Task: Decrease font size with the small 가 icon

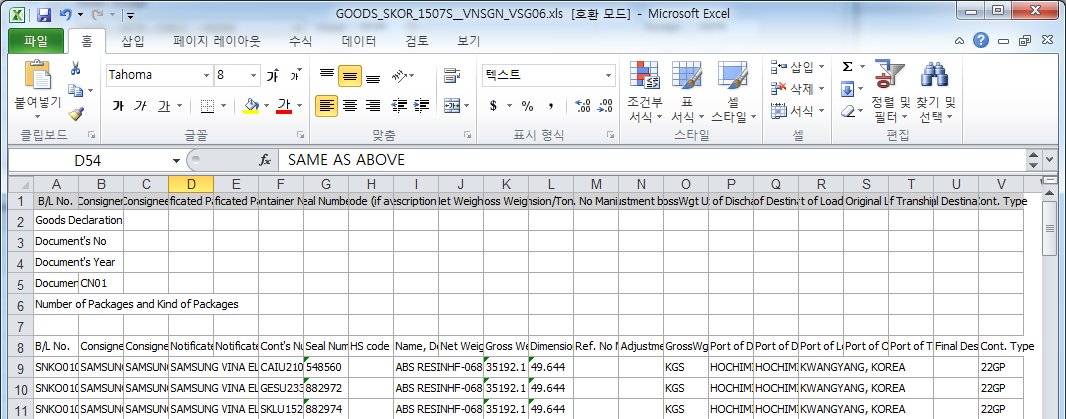Action: tap(294, 76)
